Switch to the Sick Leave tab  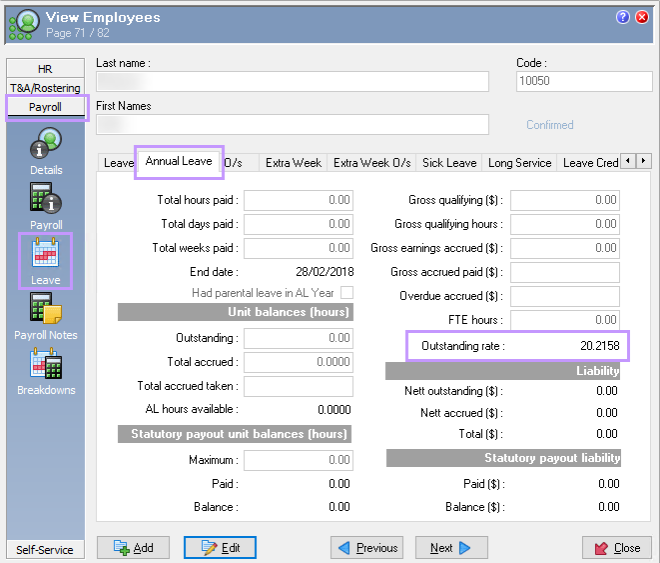coord(449,163)
